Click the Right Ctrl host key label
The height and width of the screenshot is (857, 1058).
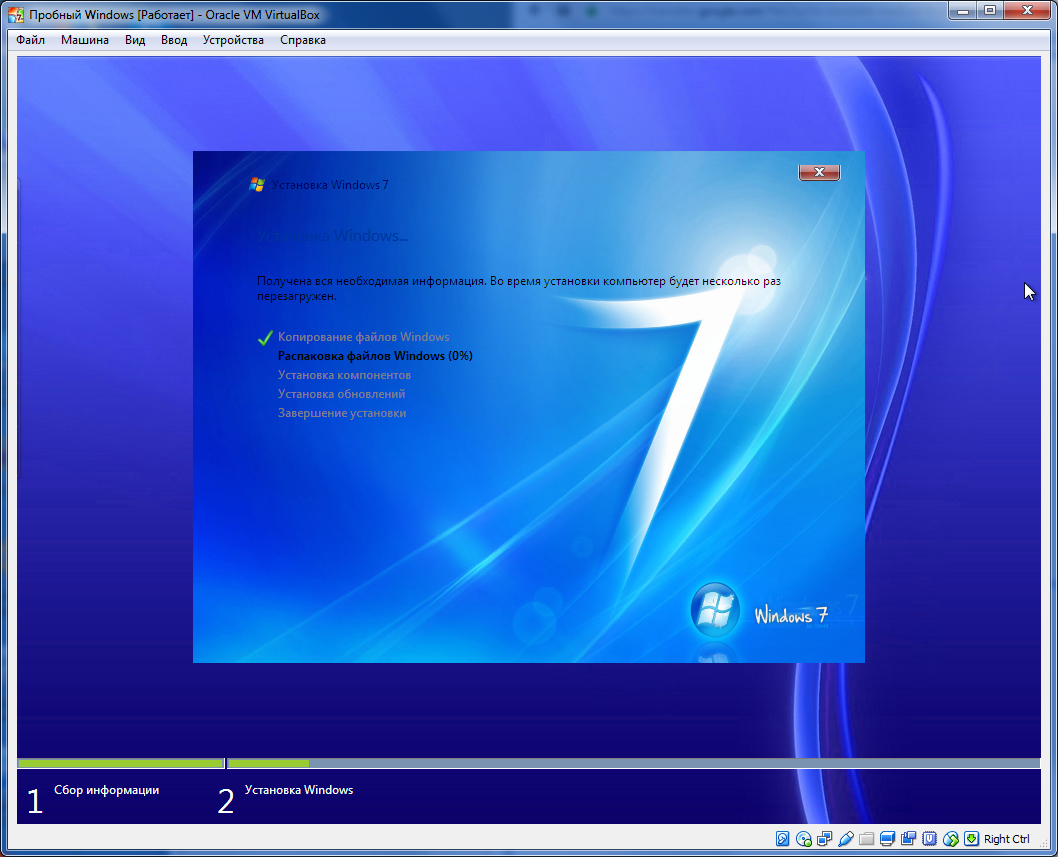click(x=1007, y=838)
